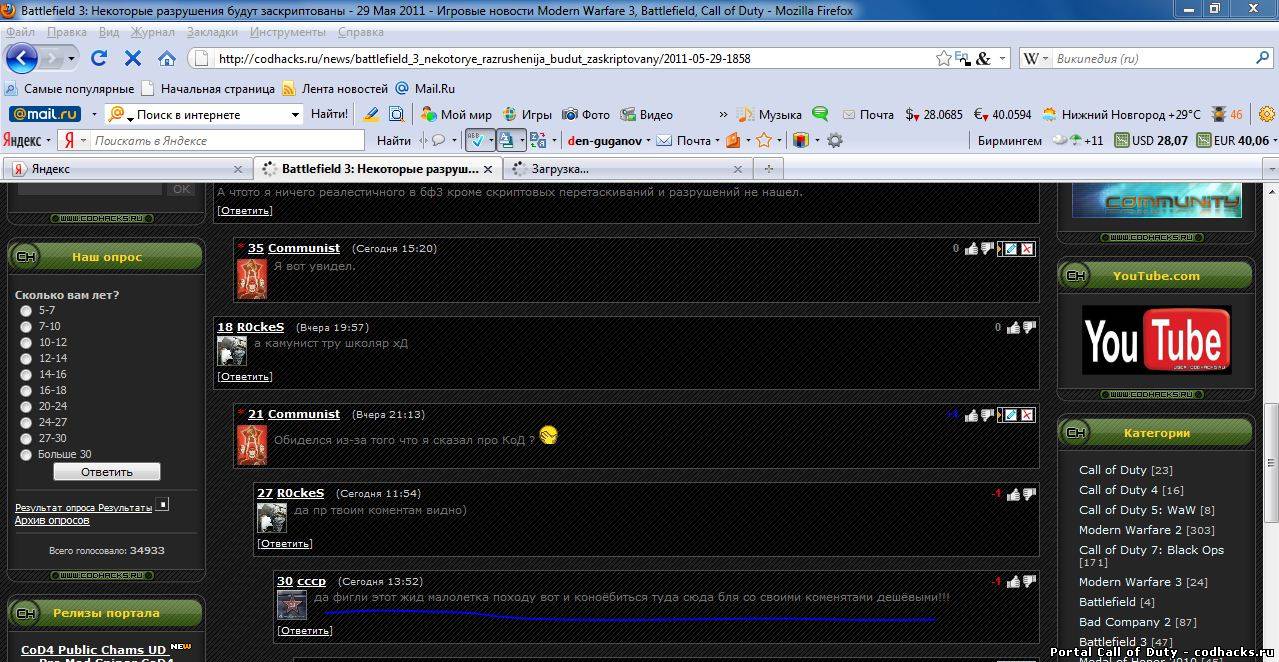Screen dimensions: 1279x662
Task: Switch to the Загрузка... tab
Action: pos(628,169)
